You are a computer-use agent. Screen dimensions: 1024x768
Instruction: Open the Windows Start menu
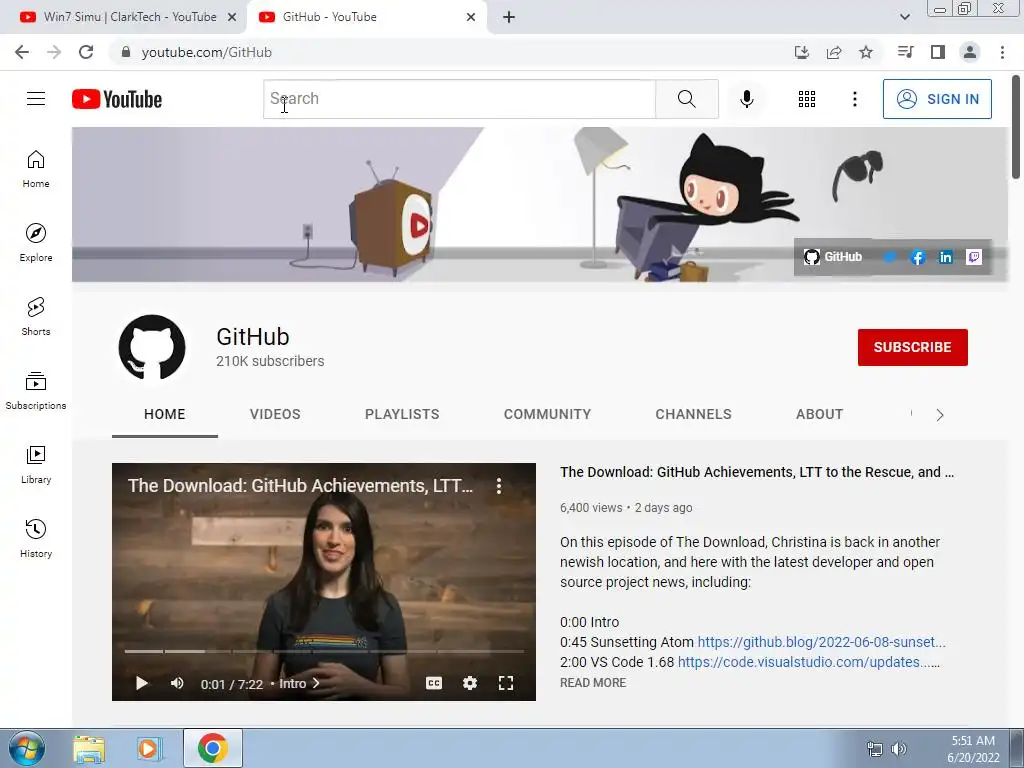coord(27,748)
